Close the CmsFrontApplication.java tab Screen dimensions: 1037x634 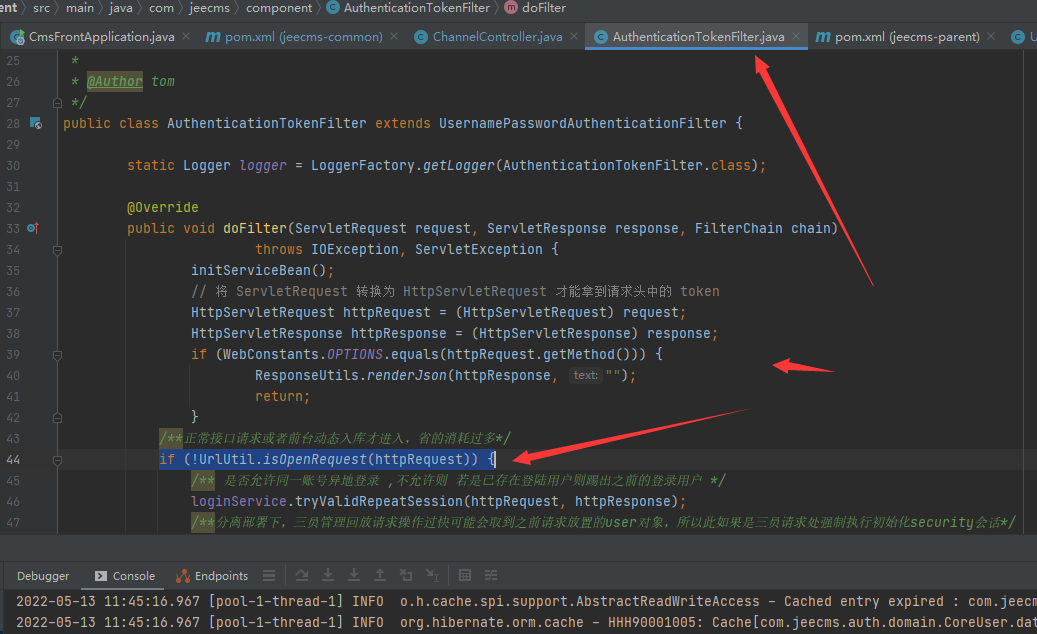click(x=186, y=36)
